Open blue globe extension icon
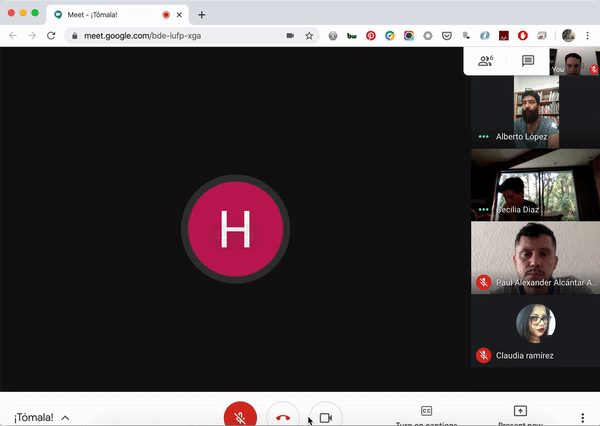 pyautogui.click(x=485, y=36)
